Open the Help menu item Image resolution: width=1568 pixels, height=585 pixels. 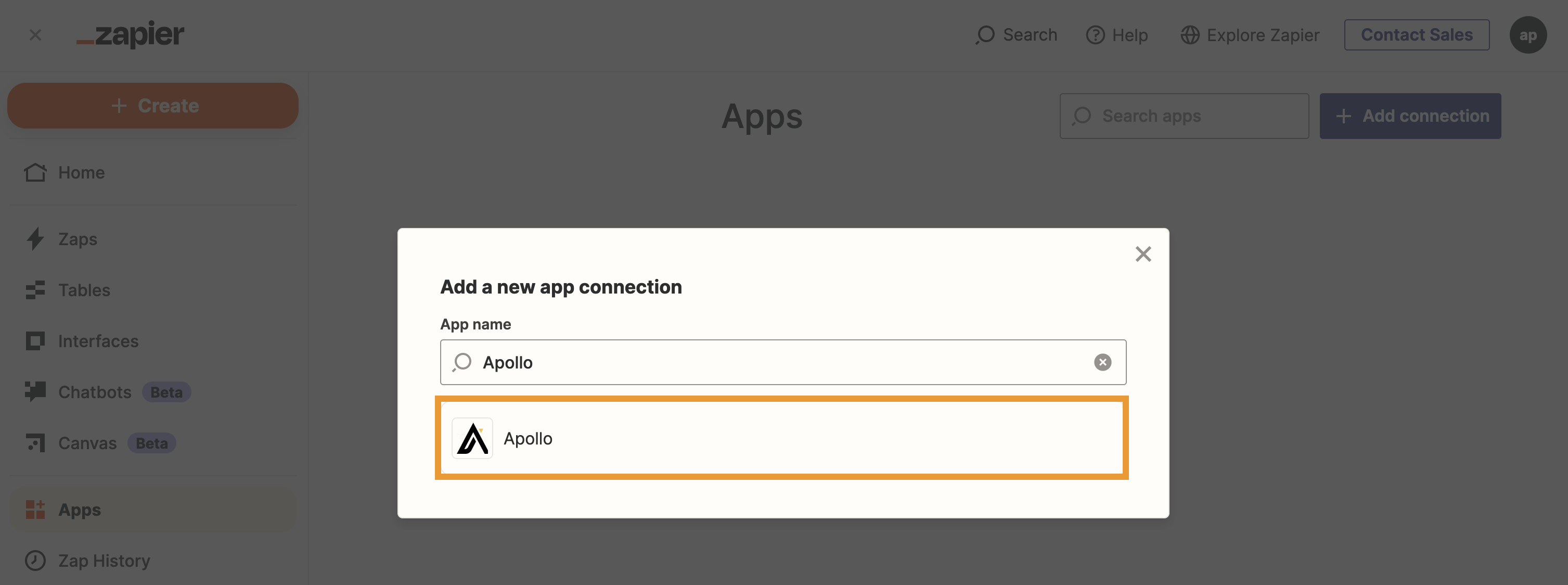click(x=1118, y=34)
